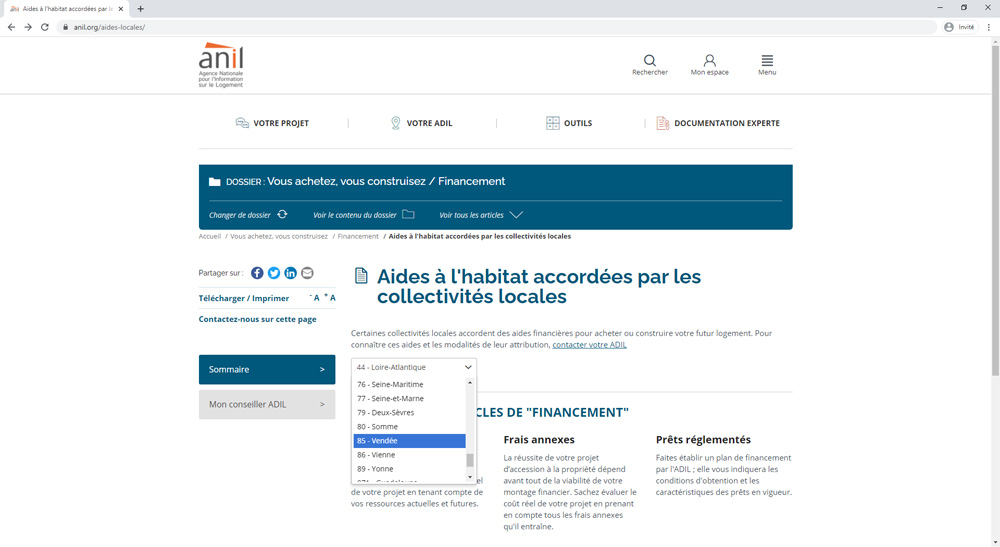Click the Votre Projet chat icon
Screen dimensions: 1000x547
[242, 123]
